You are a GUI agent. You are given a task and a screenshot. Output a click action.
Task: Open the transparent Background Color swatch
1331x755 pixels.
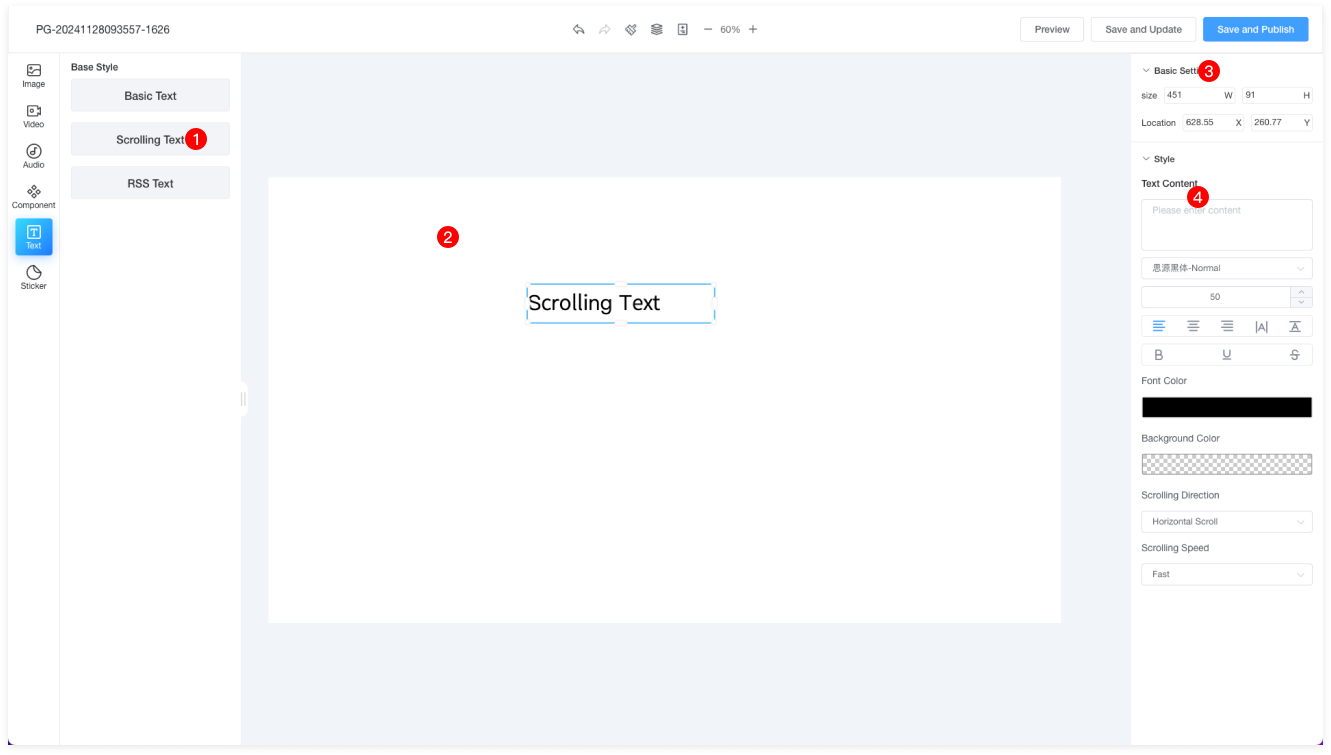[x=1227, y=464]
